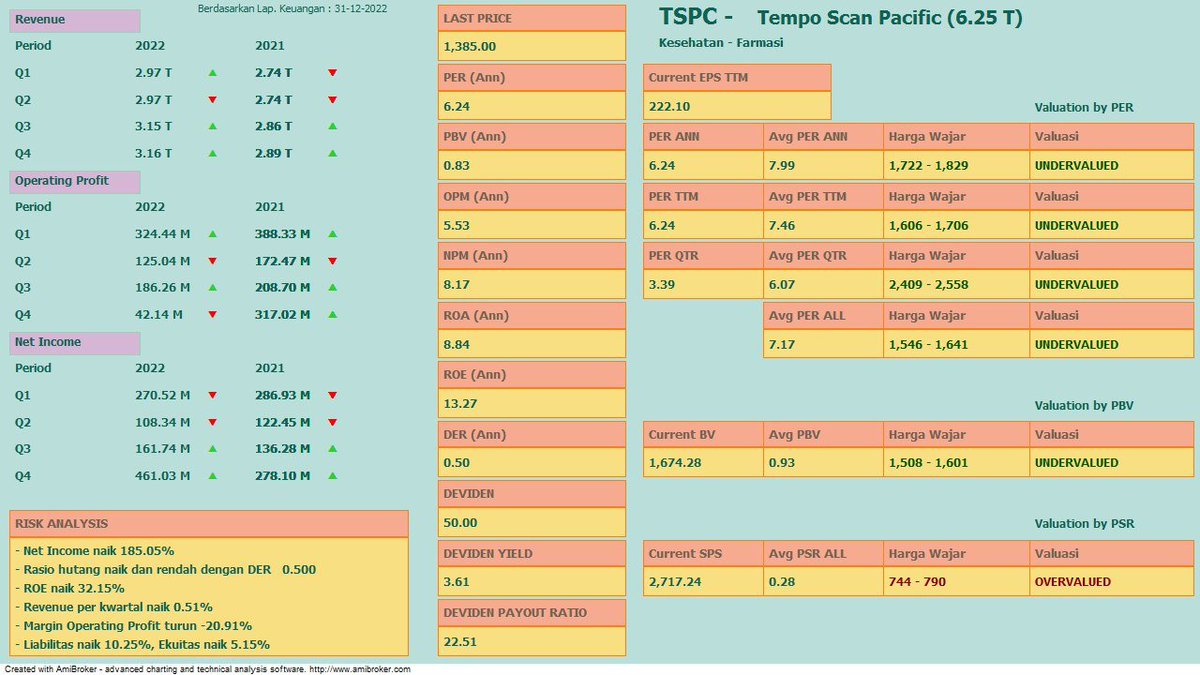The image size is (1200, 675).
Task: Click the green arrow beside 324.44 M
Action: point(212,234)
